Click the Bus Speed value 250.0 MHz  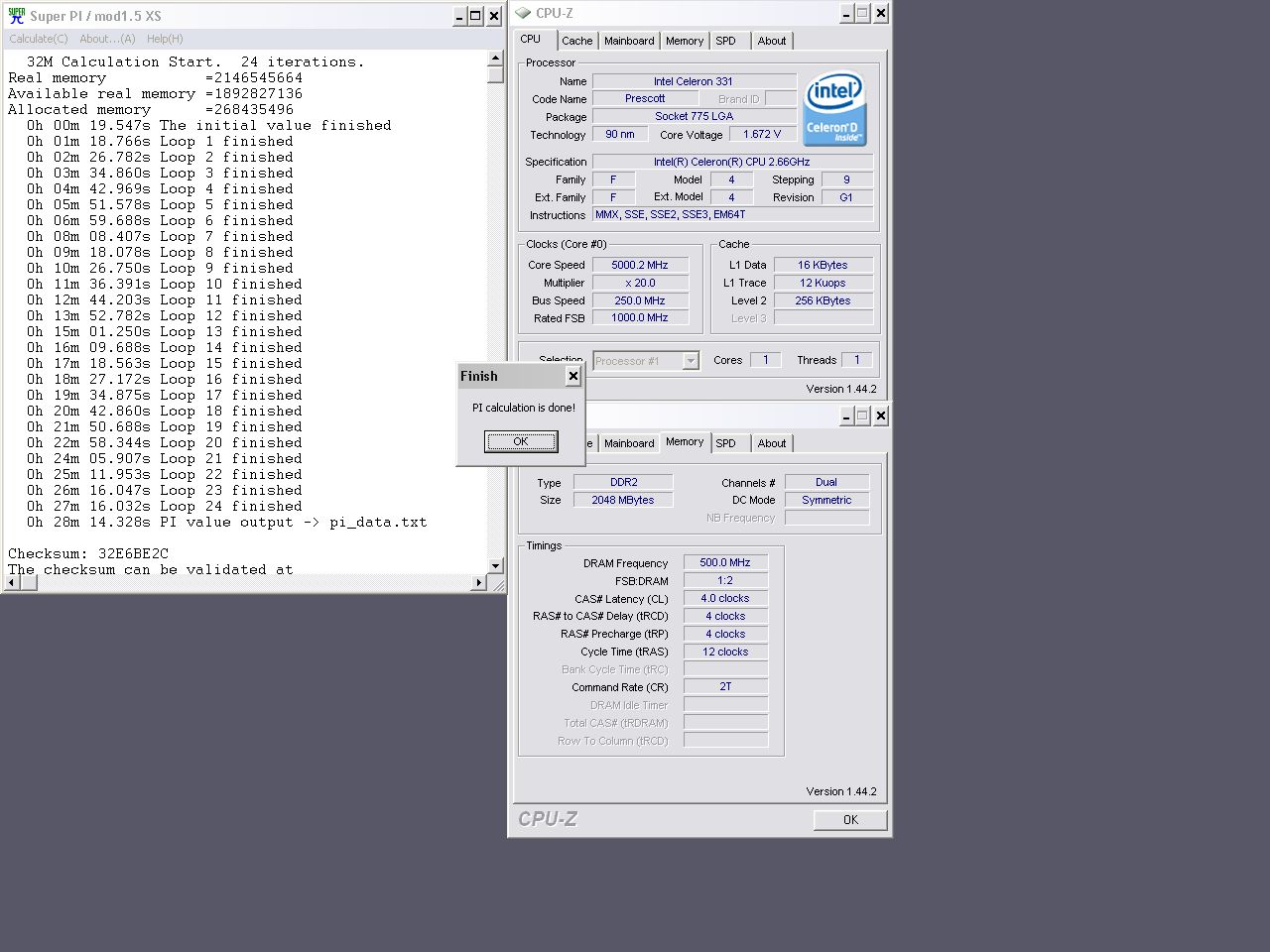point(640,300)
